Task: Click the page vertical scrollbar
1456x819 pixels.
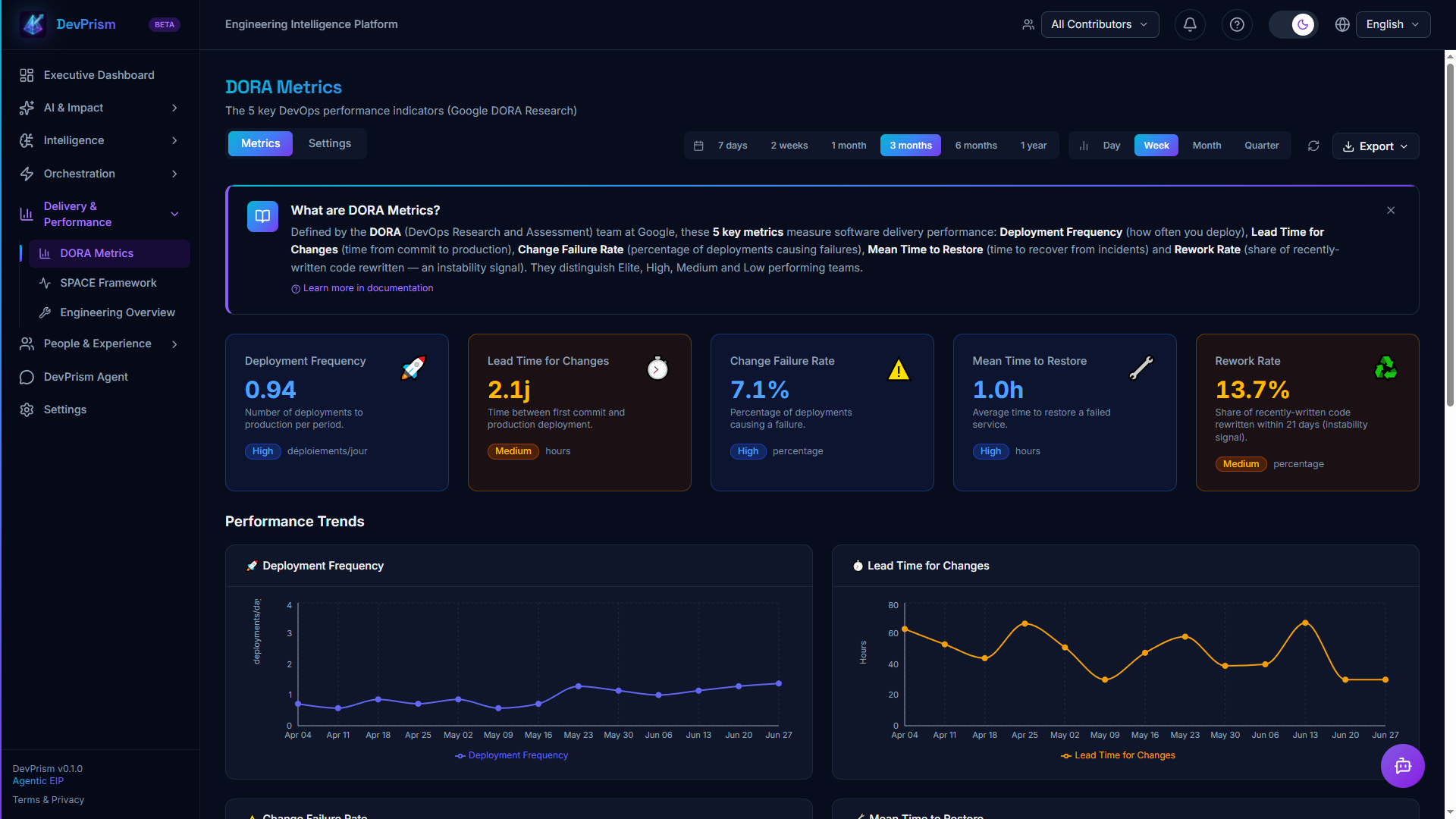Action: 1450,235
